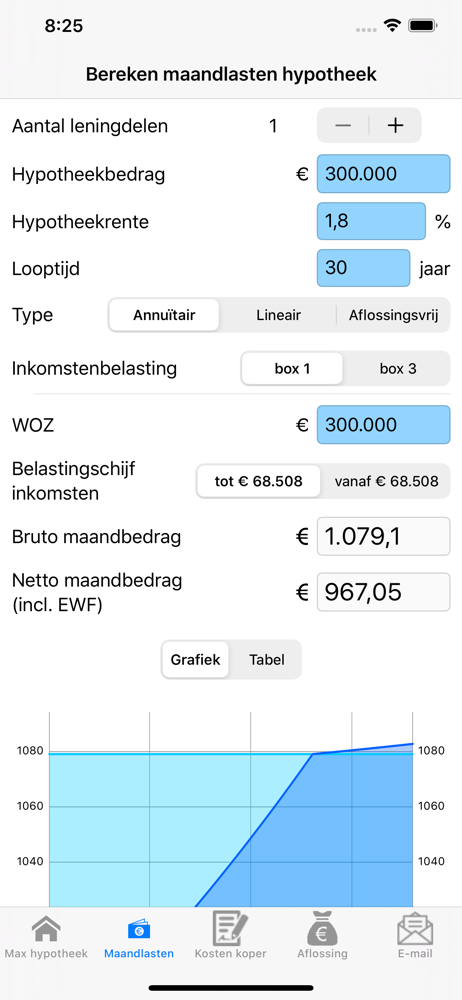This screenshot has width=462, height=1000.
Task: Select the Annuïtair mortgage type
Action: [x=164, y=315]
